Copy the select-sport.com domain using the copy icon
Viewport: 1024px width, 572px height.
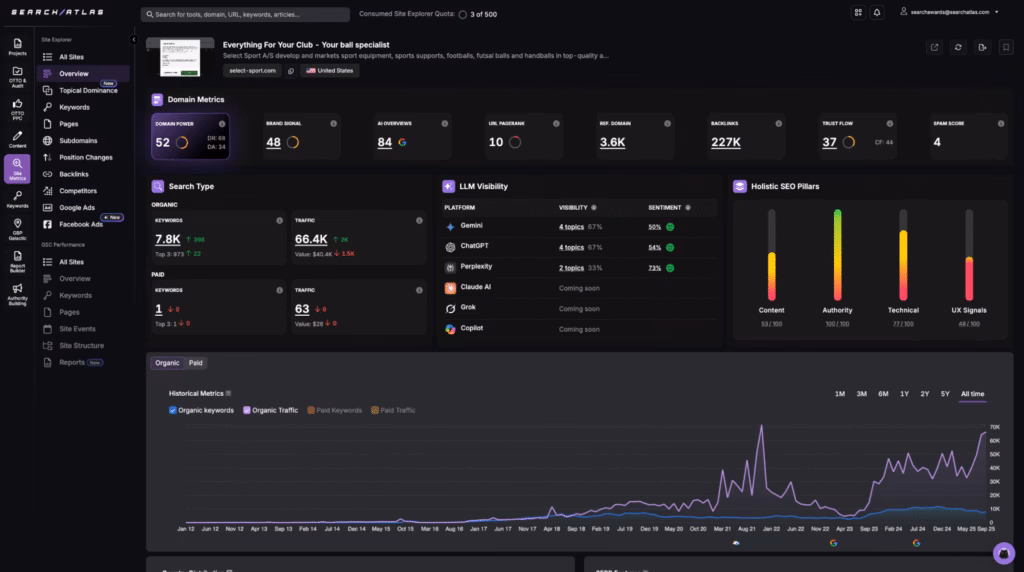coord(291,71)
